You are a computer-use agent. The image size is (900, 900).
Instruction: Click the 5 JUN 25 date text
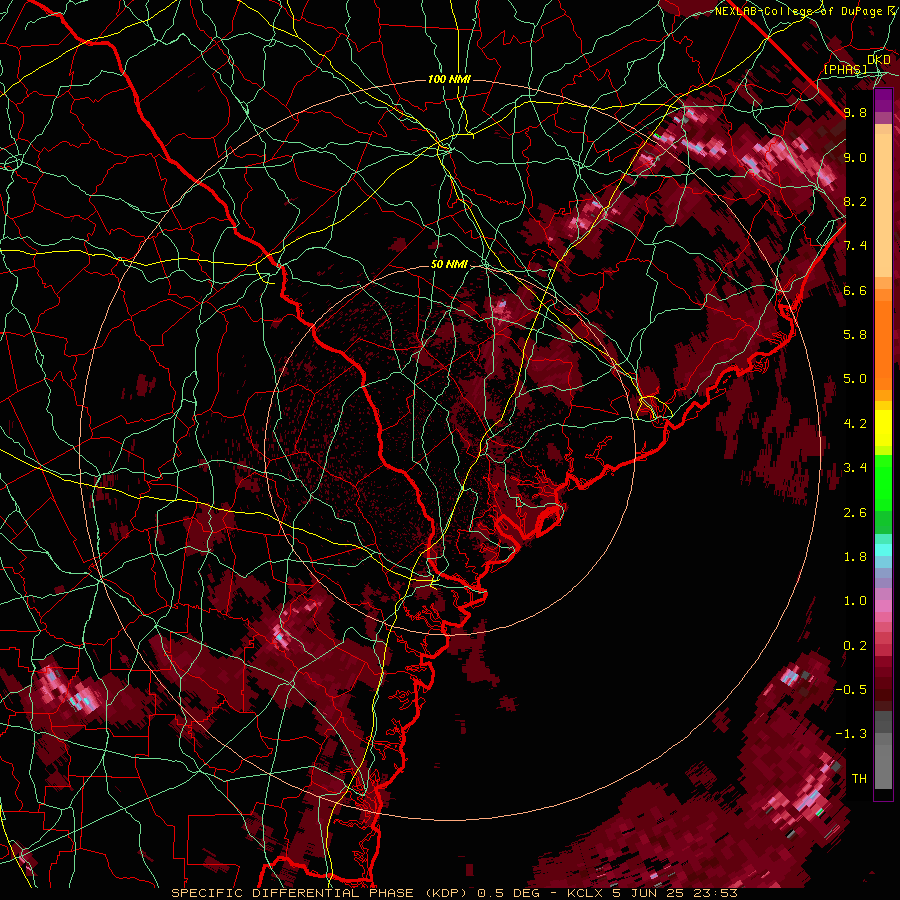click(647, 893)
